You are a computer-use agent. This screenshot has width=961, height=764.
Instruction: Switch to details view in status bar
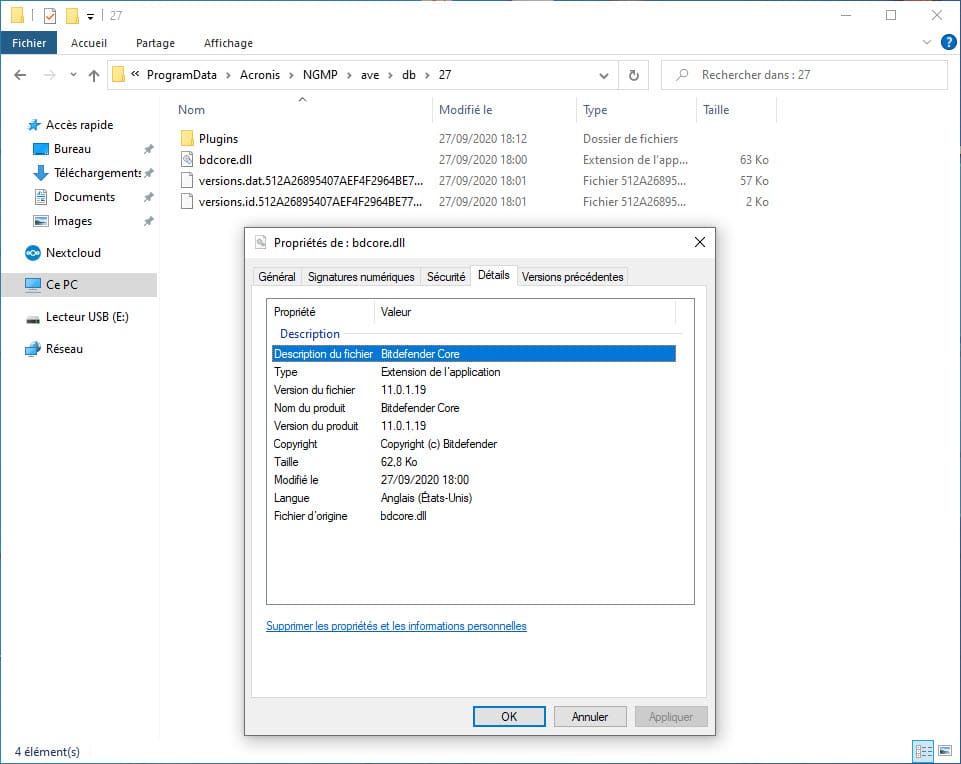click(923, 751)
